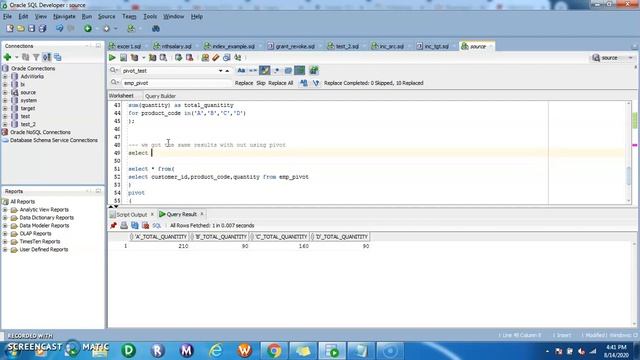Click the print icon in Query Result toolbar
This screenshot has width=640, height=360.
click(124, 225)
